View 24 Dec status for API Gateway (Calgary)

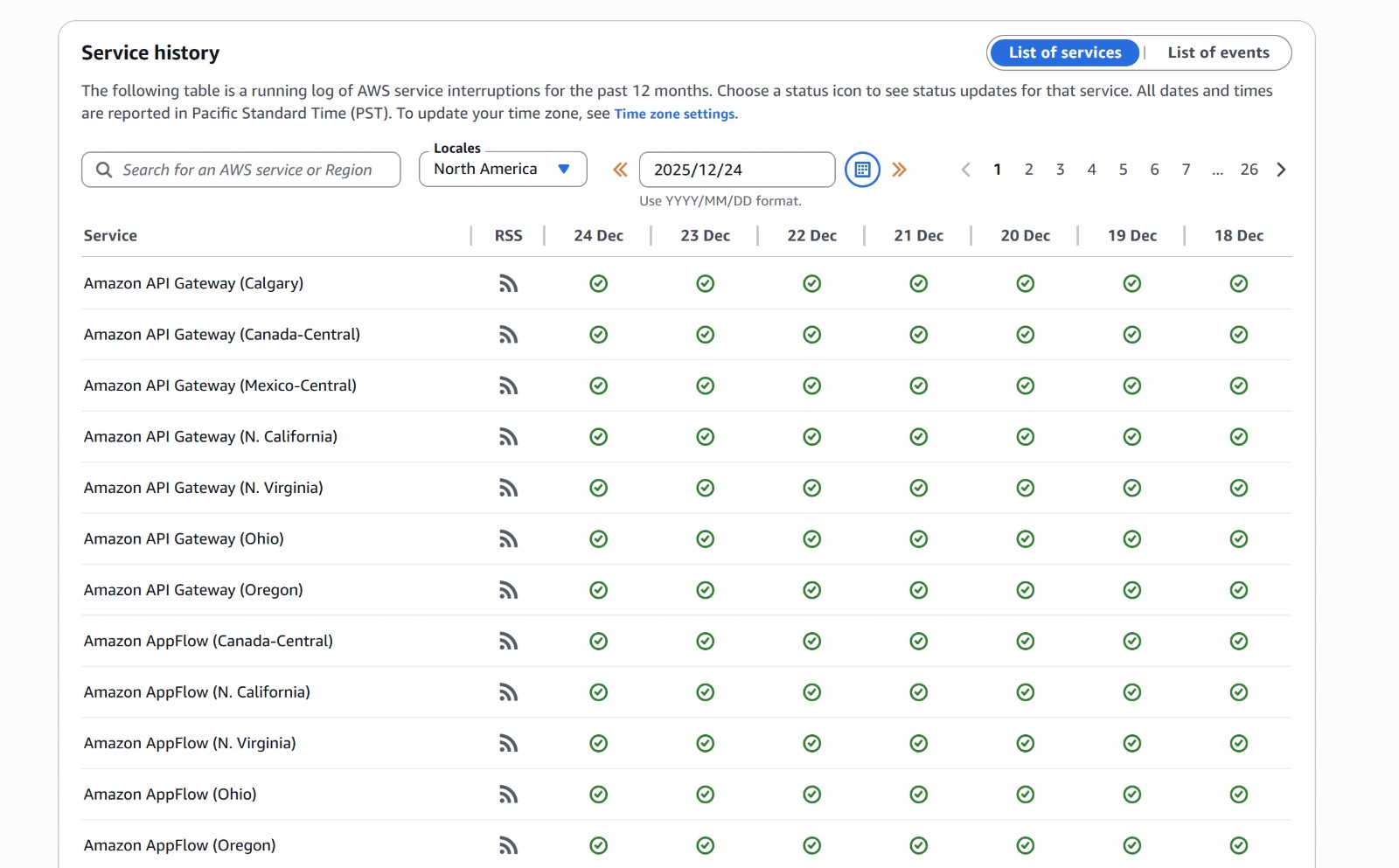click(598, 283)
